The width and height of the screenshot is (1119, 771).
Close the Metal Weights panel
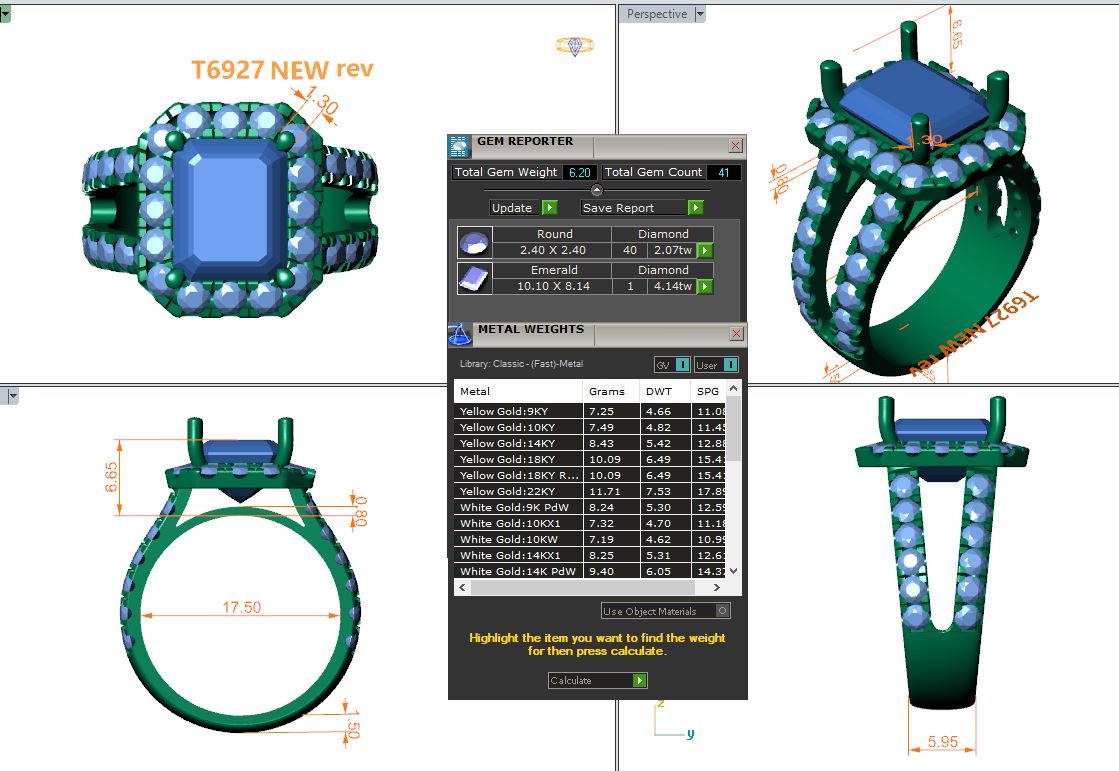point(736,334)
